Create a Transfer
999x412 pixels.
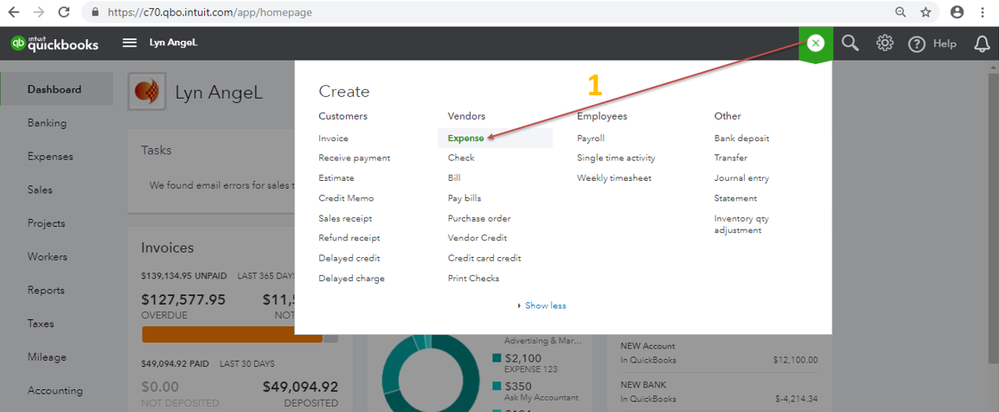(731, 158)
